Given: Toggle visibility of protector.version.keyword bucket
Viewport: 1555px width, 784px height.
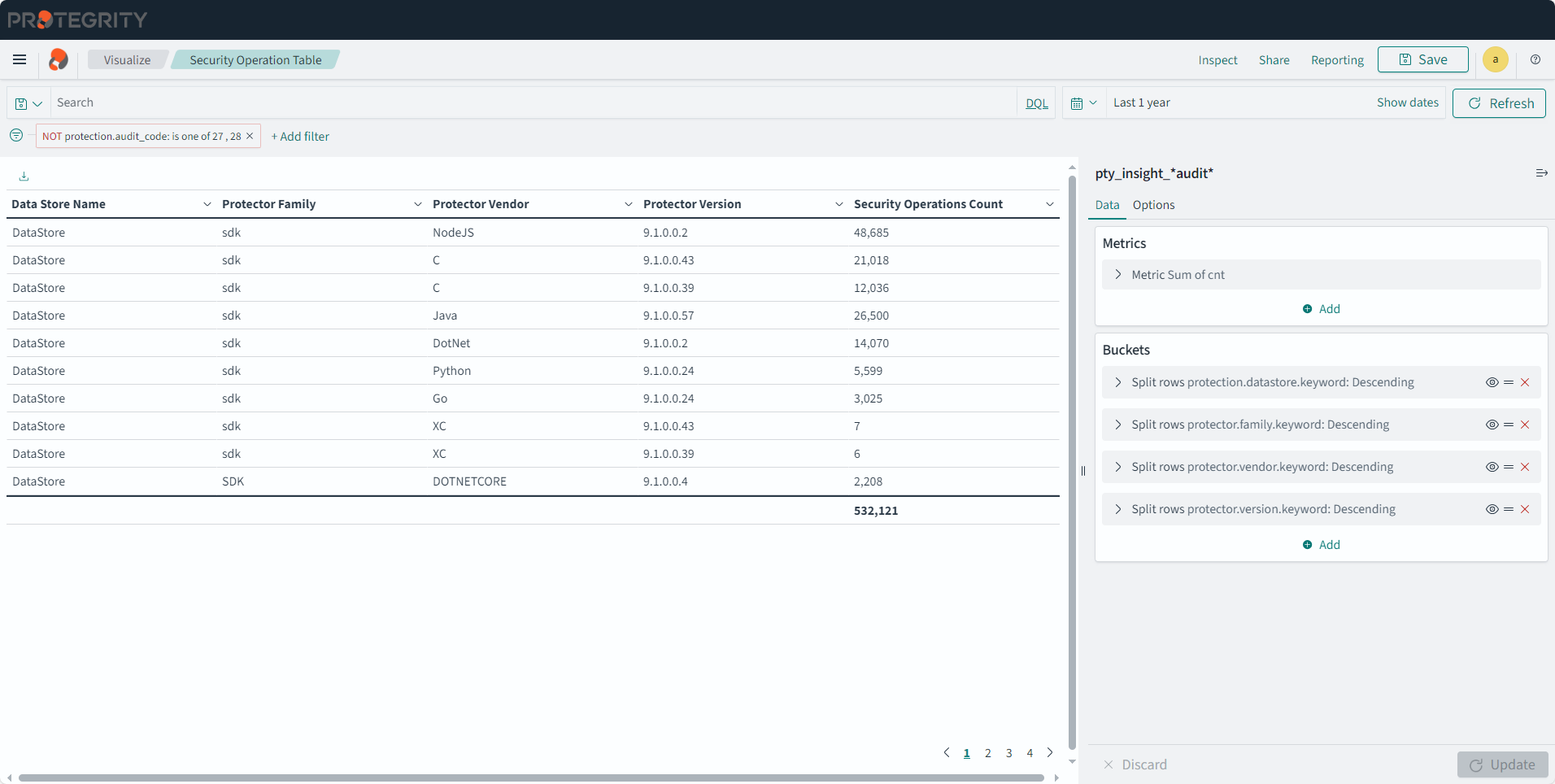Looking at the screenshot, I should point(1492,509).
